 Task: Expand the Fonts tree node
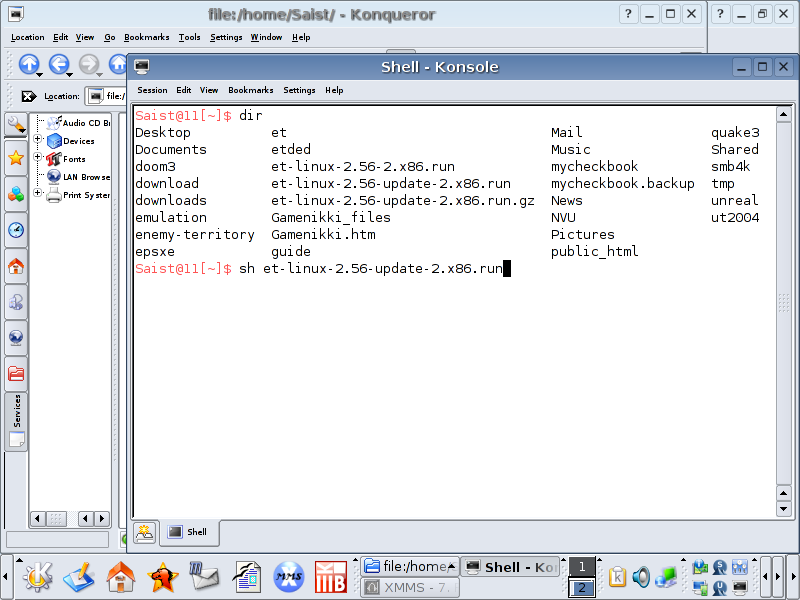pyautogui.click(x=39, y=158)
